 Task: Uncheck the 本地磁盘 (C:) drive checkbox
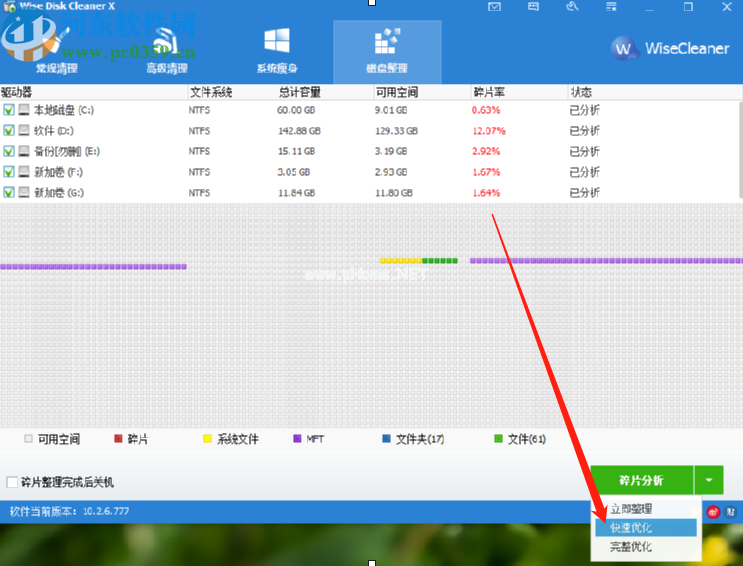[9, 110]
